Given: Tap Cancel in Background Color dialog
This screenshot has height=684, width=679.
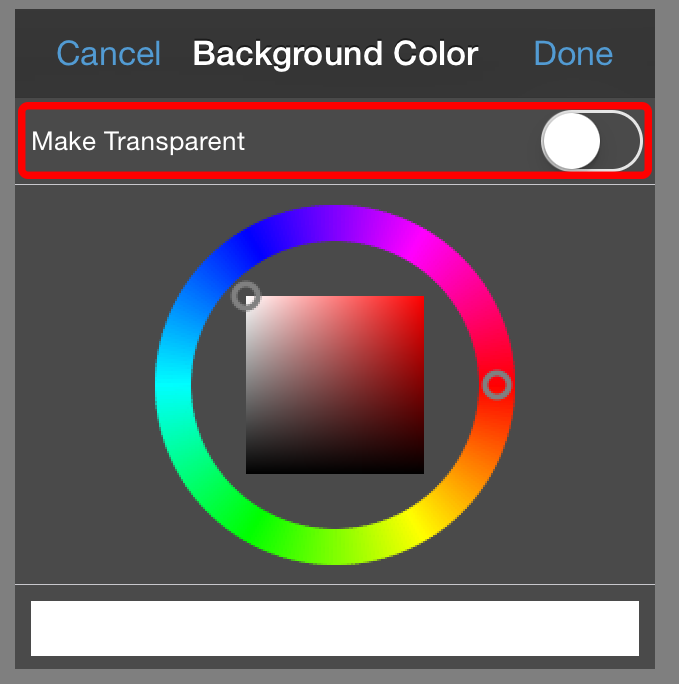Looking at the screenshot, I should tap(109, 54).
